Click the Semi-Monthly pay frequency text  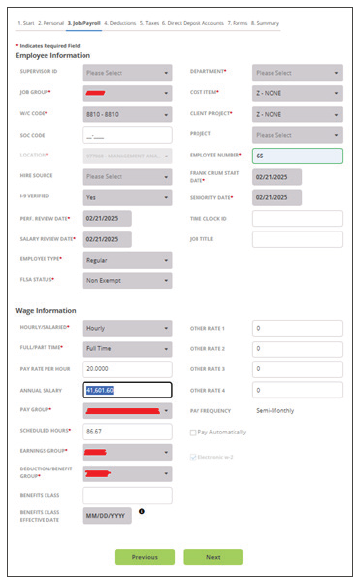tap(275, 411)
